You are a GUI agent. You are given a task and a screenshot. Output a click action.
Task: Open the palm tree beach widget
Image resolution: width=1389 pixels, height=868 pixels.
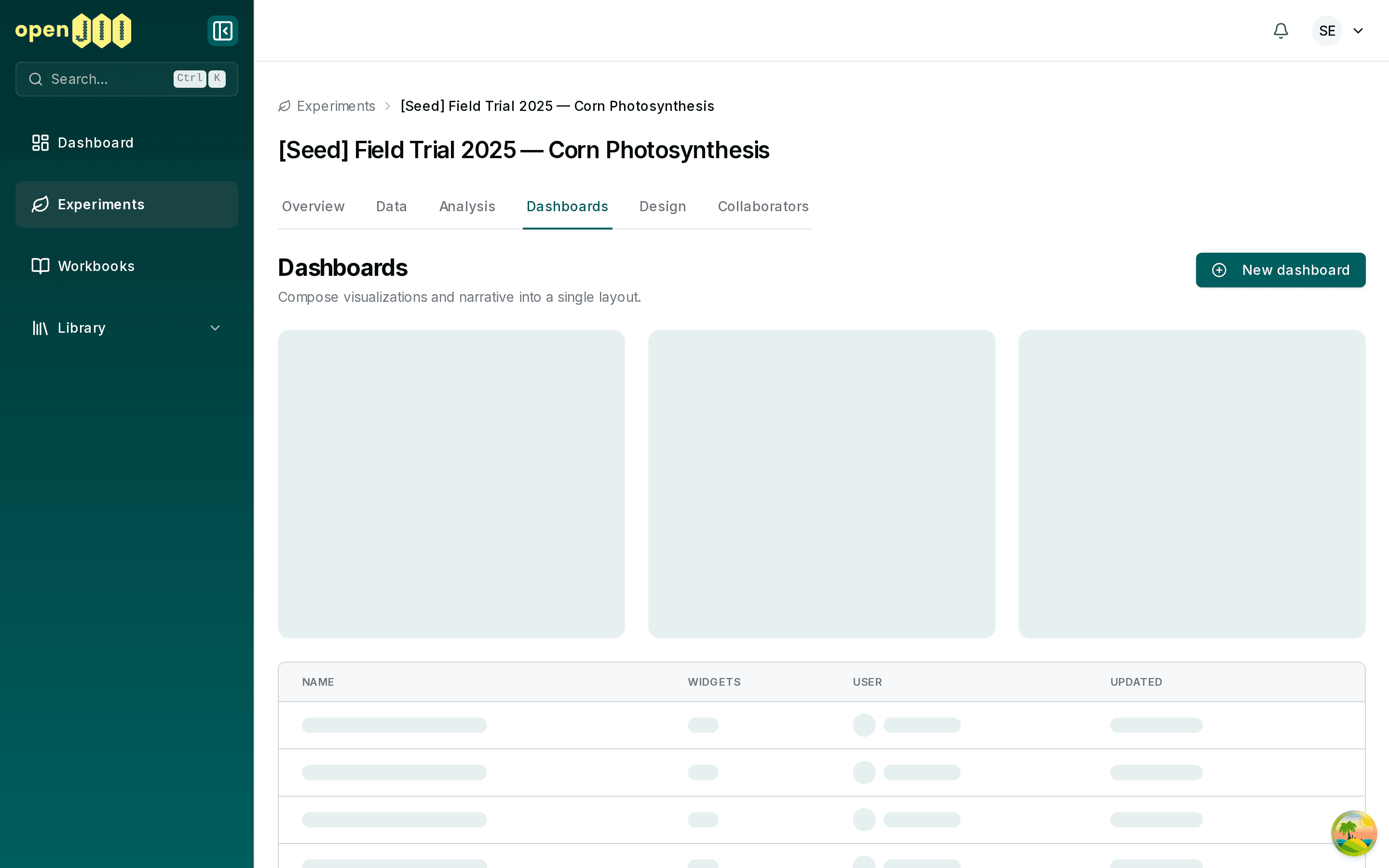(1354, 833)
